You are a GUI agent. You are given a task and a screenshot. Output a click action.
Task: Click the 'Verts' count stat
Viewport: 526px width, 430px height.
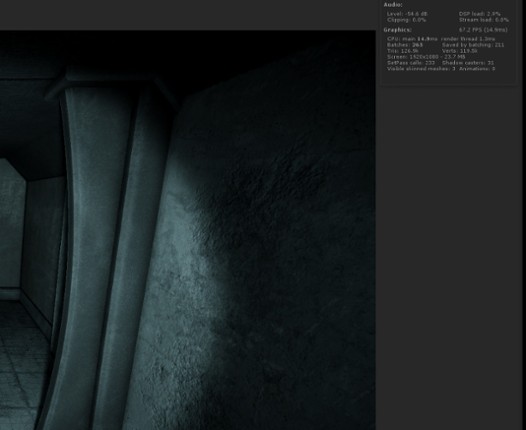point(460,51)
